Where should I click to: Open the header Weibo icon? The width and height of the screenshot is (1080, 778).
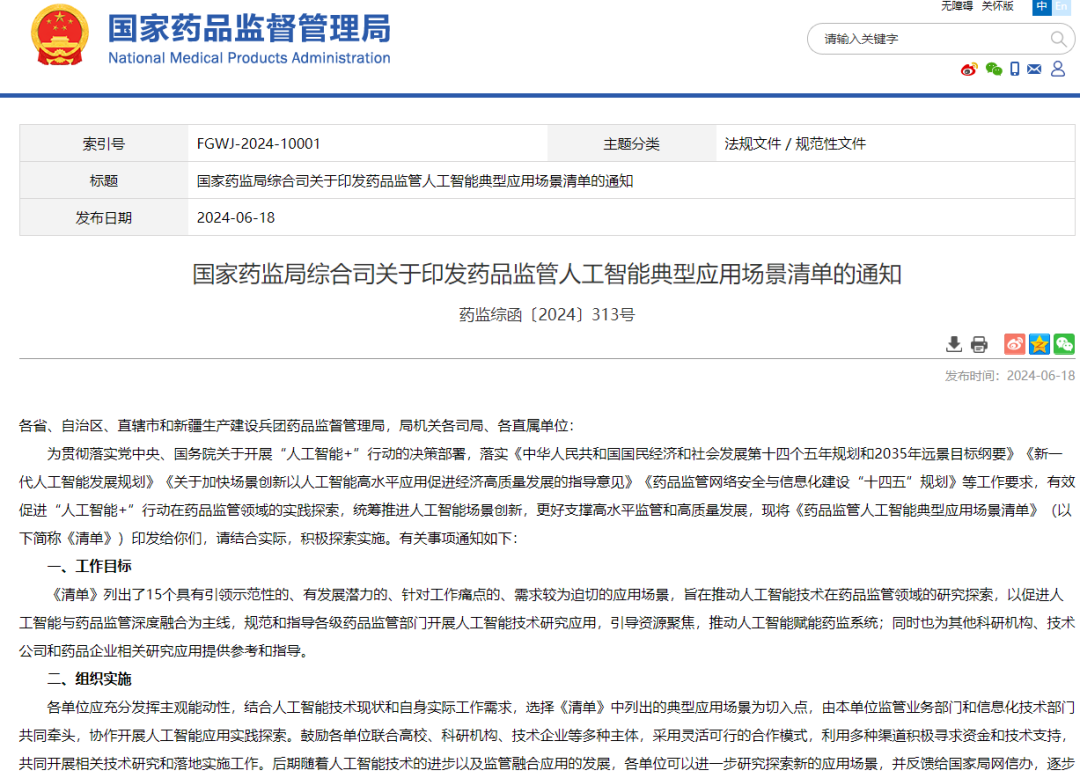tap(968, 69)
